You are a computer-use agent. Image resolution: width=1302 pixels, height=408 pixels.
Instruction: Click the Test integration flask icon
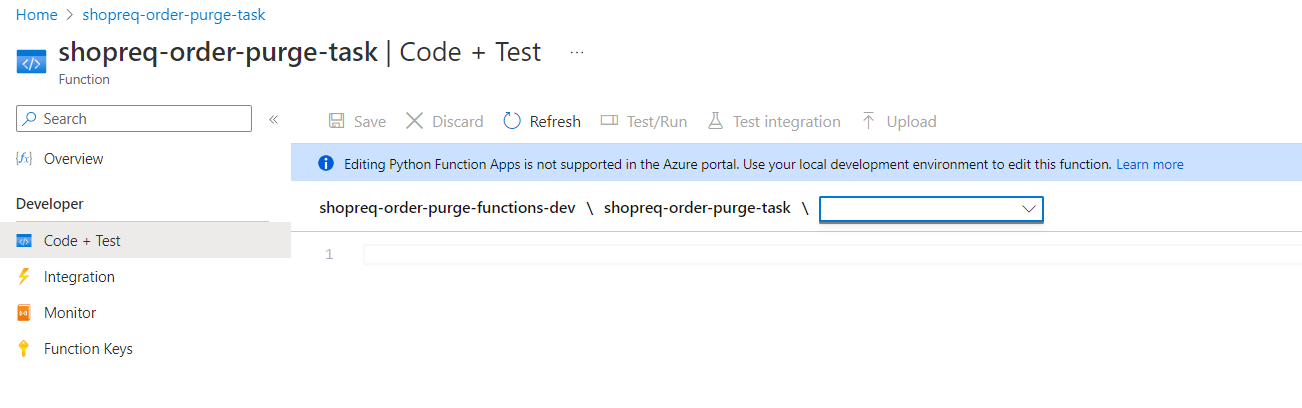pos(715,121)
